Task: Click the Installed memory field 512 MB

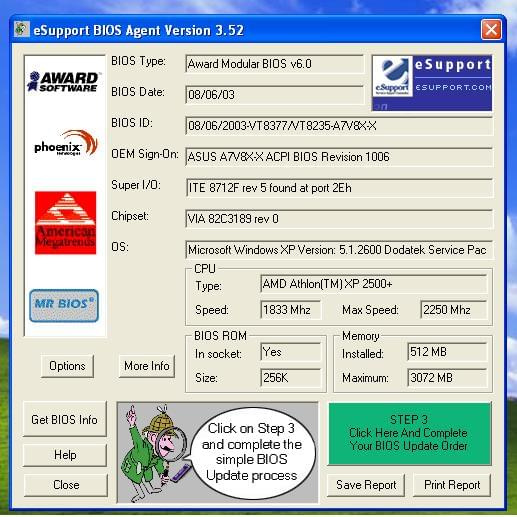Action: coord(447,352)
